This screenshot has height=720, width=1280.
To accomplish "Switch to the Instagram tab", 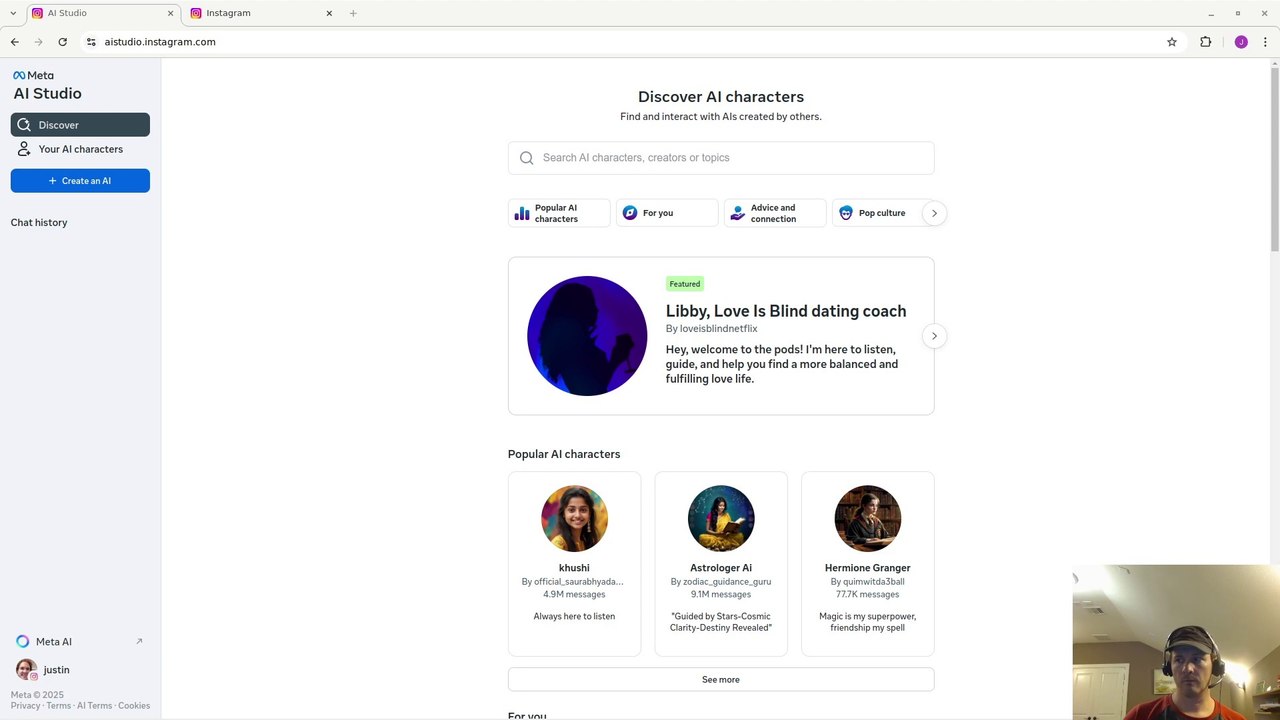I will (x=263, y=13).
